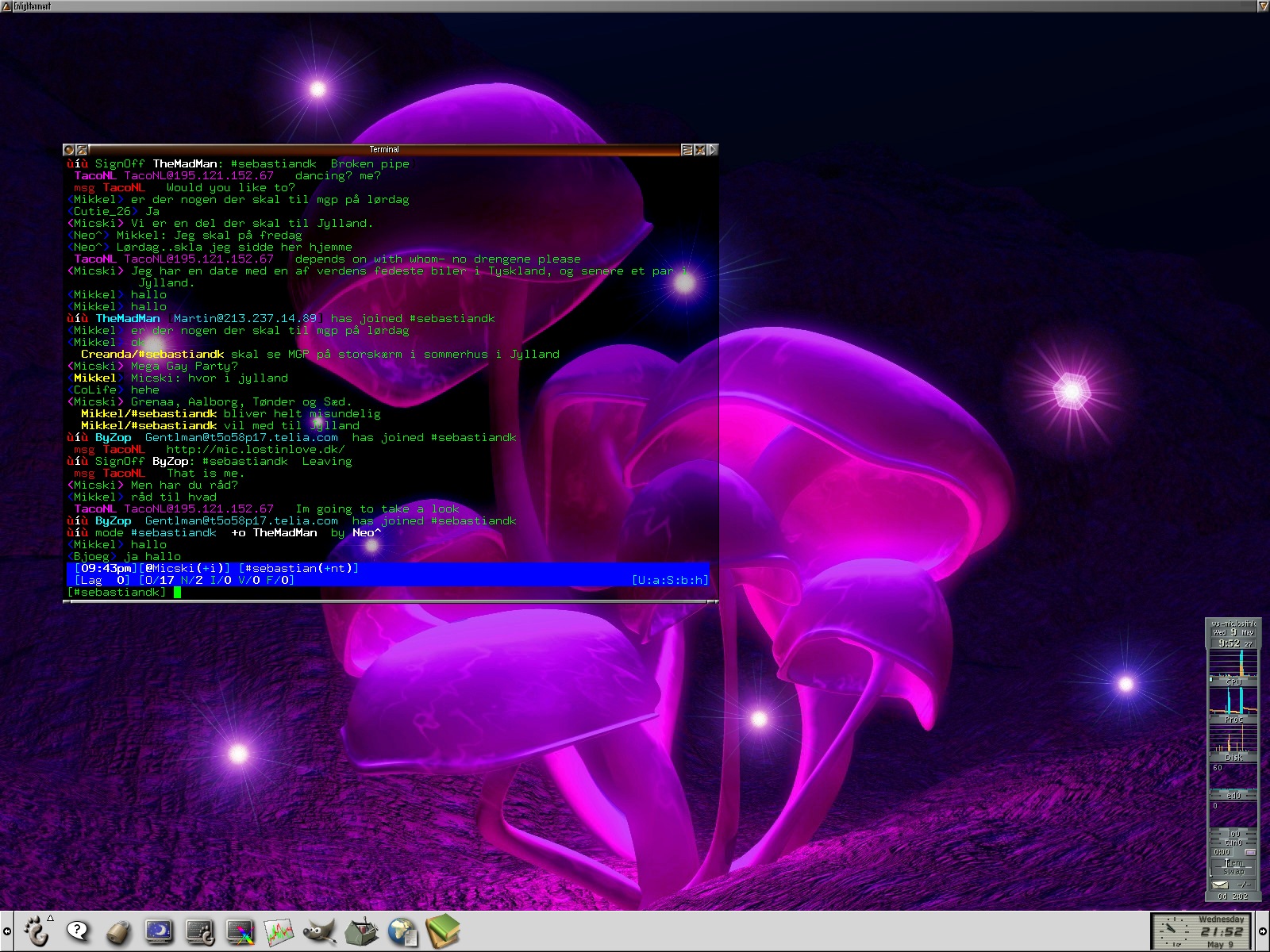The width and height of the screenshot is (1270, 952).
Task: Click the Enlightenment label in the top bar
Action: coord(32,6)
